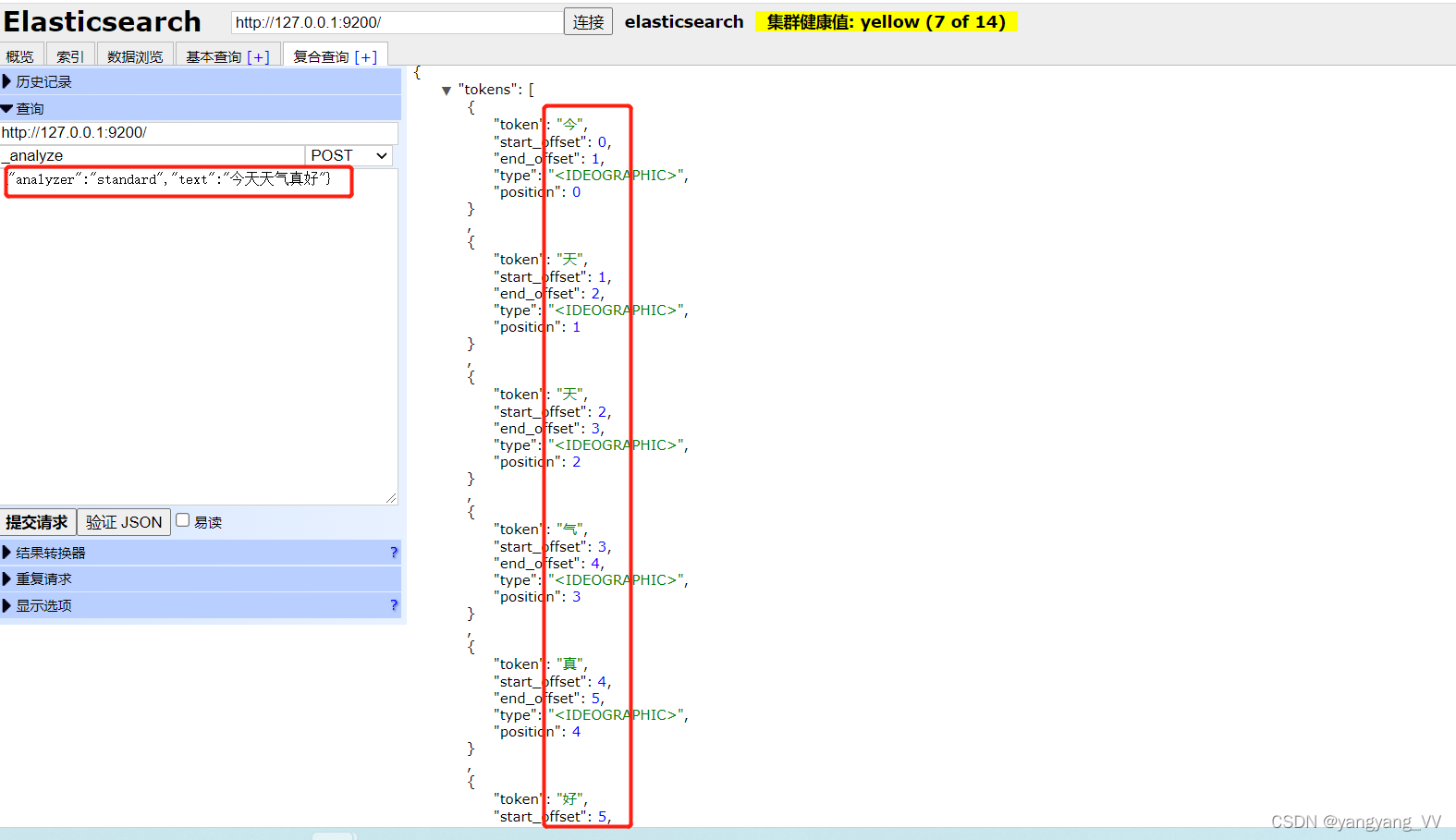The width and height of the screenshot is (1456, 840).
Task: Toggle the 易读 checkbox
Action: [x=183, y=520]
